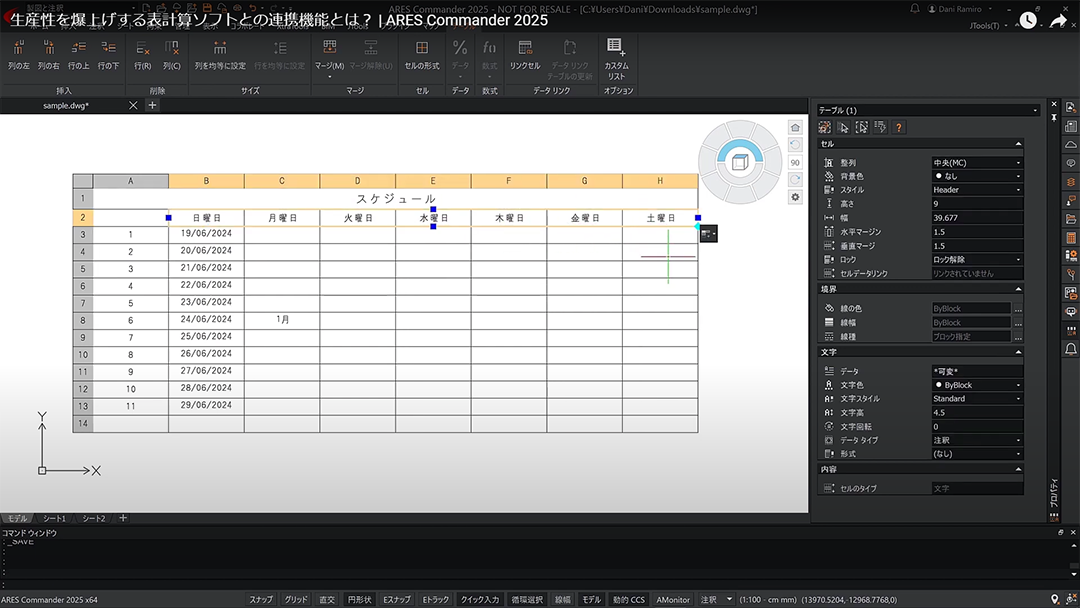This screenshot has height=608, width=1080.
Task: Delete column with 列(C) button
Action: coord(172,55)
